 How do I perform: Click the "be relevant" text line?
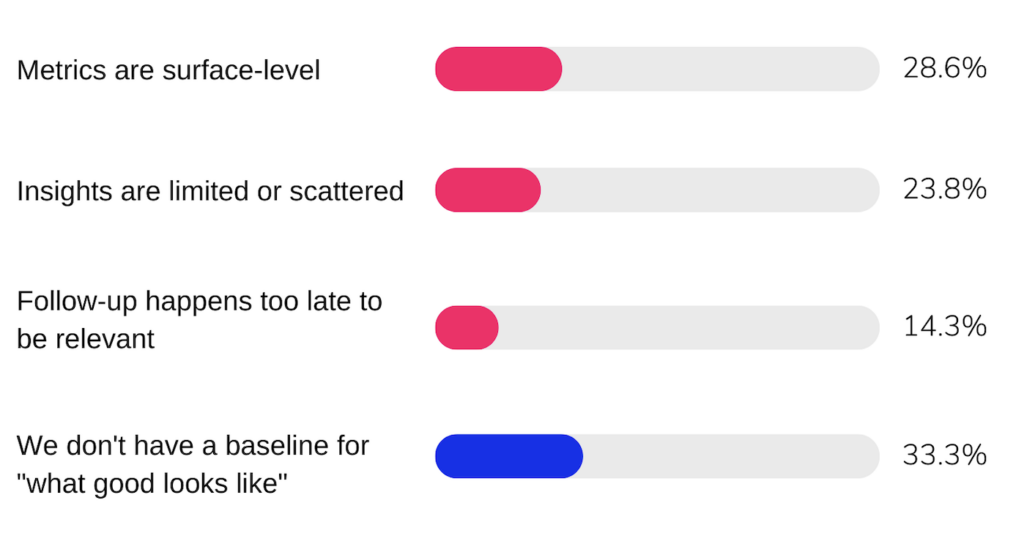tap(86, 338)
